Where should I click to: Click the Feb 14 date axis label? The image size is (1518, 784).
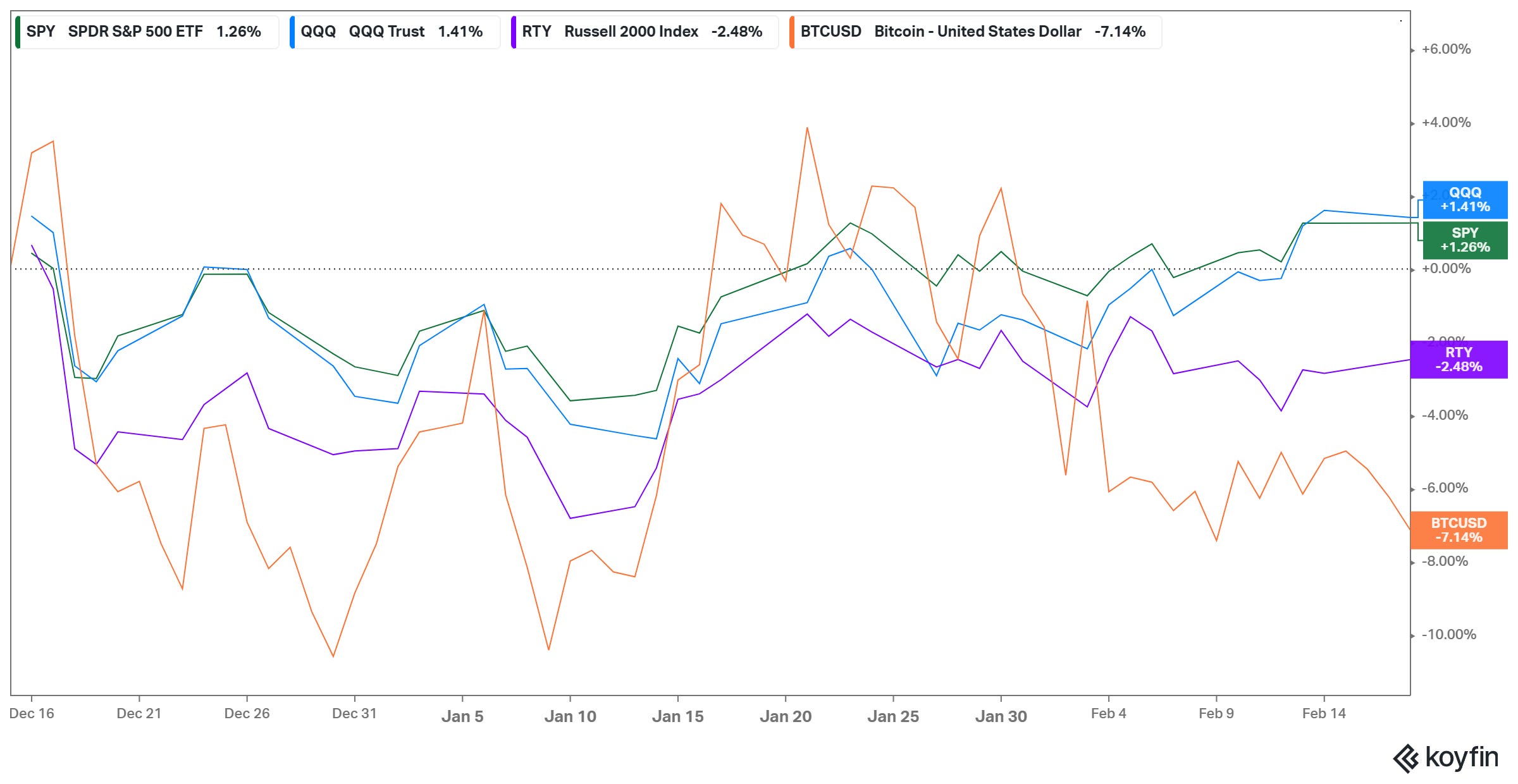click(x=1324, y=714)
